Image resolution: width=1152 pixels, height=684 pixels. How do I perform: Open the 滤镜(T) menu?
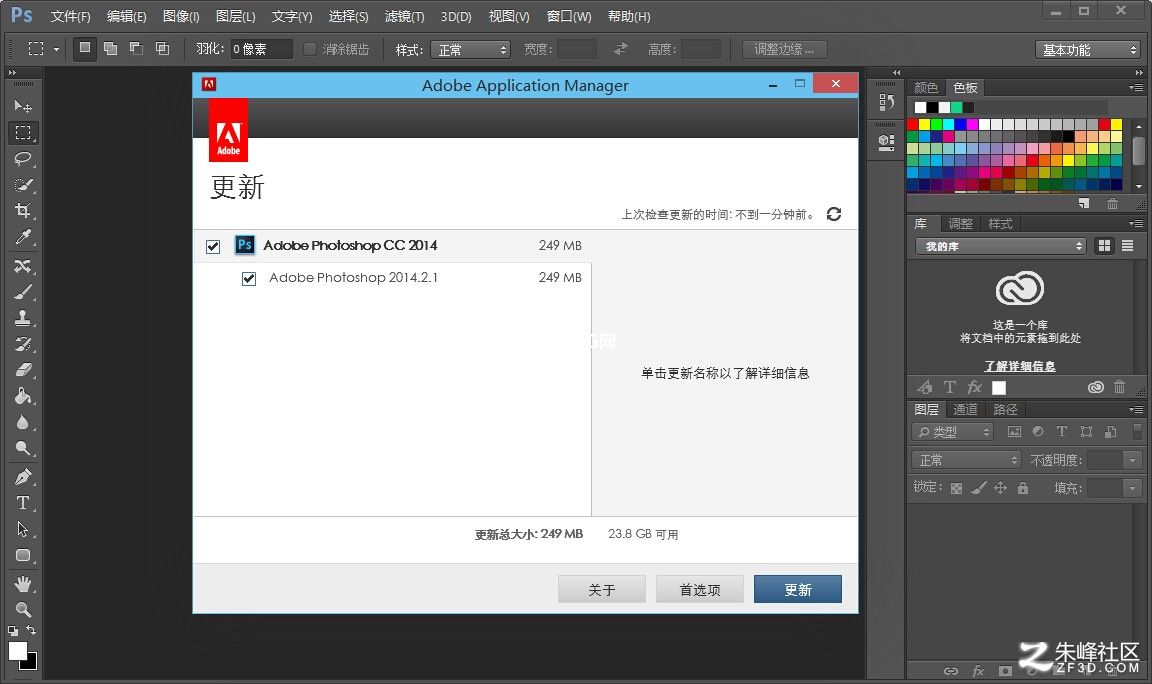tap(404, 16)
